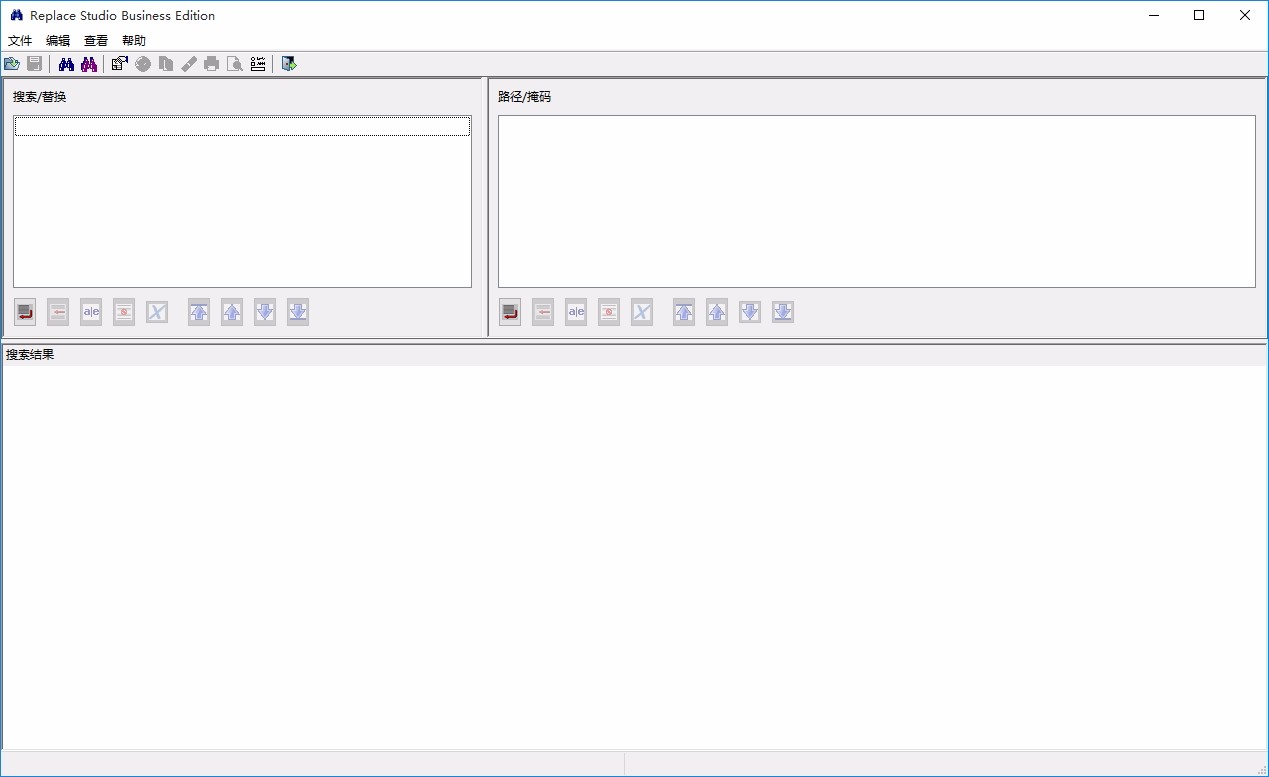Start the search with the blue binoculars icon
Viewport: 1269px width, 777px height.
coord(64,63)
